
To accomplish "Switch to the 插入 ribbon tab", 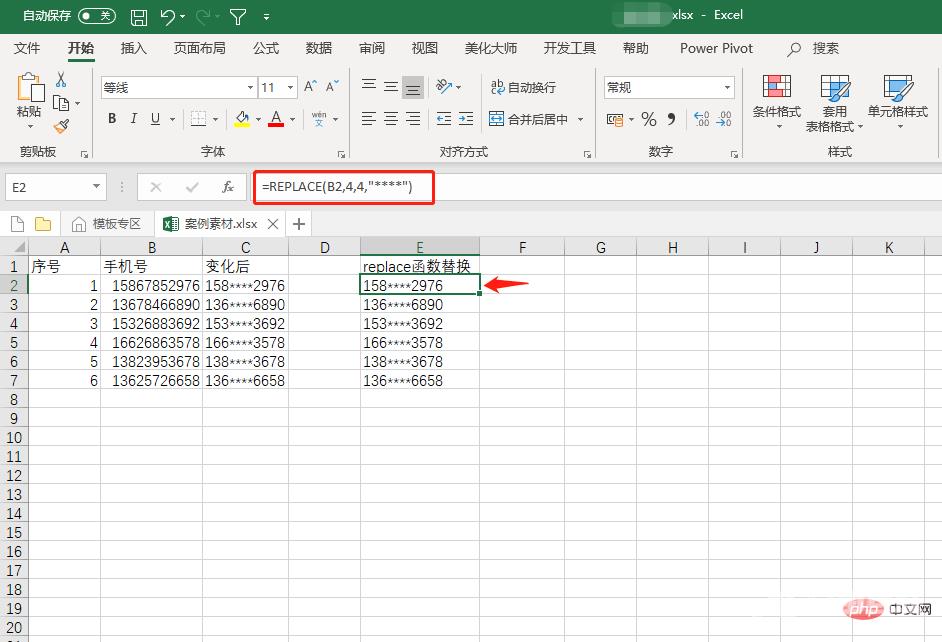I will point(133,48).
